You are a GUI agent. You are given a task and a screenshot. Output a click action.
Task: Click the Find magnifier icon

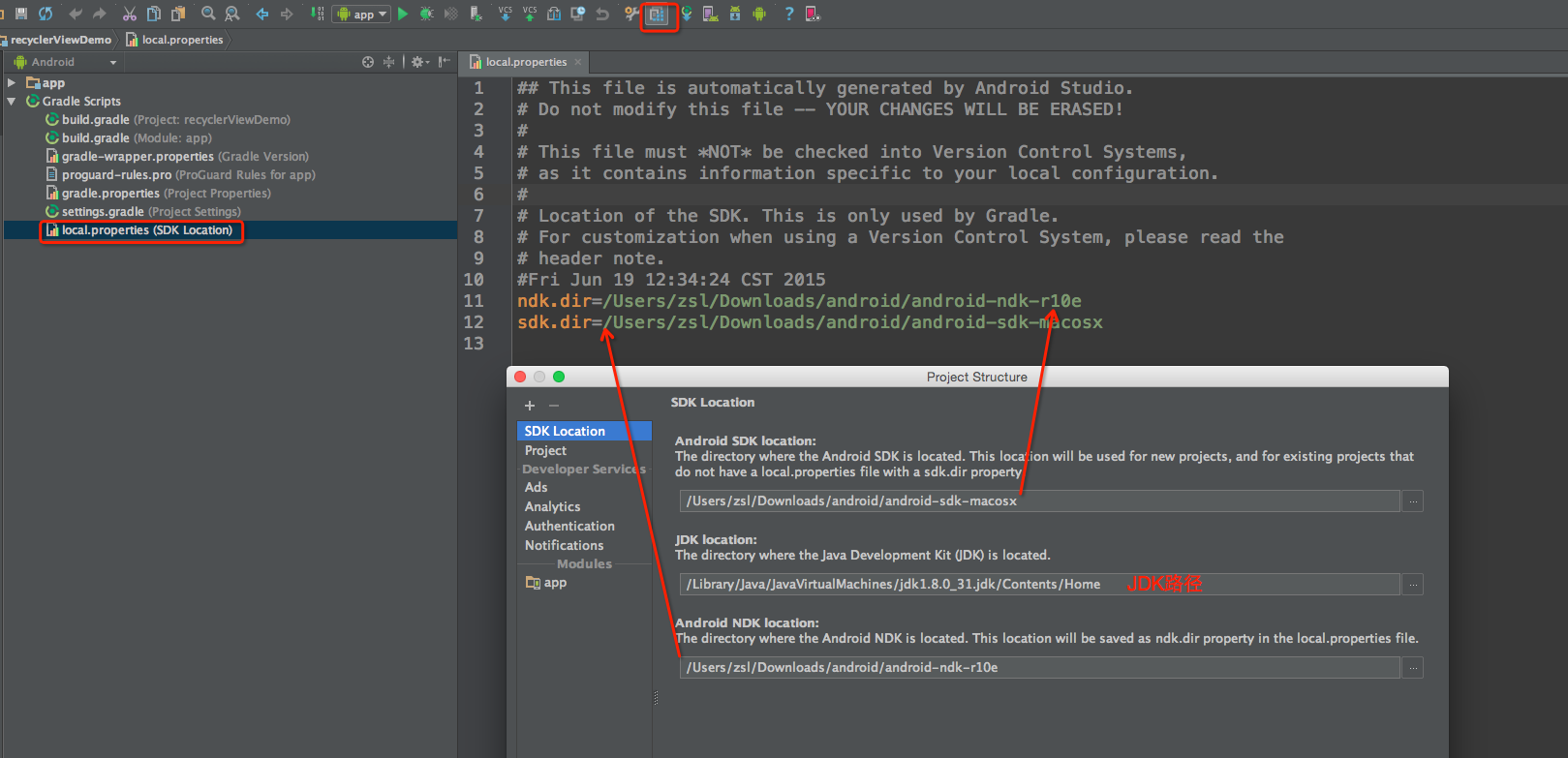click(208, 14)
